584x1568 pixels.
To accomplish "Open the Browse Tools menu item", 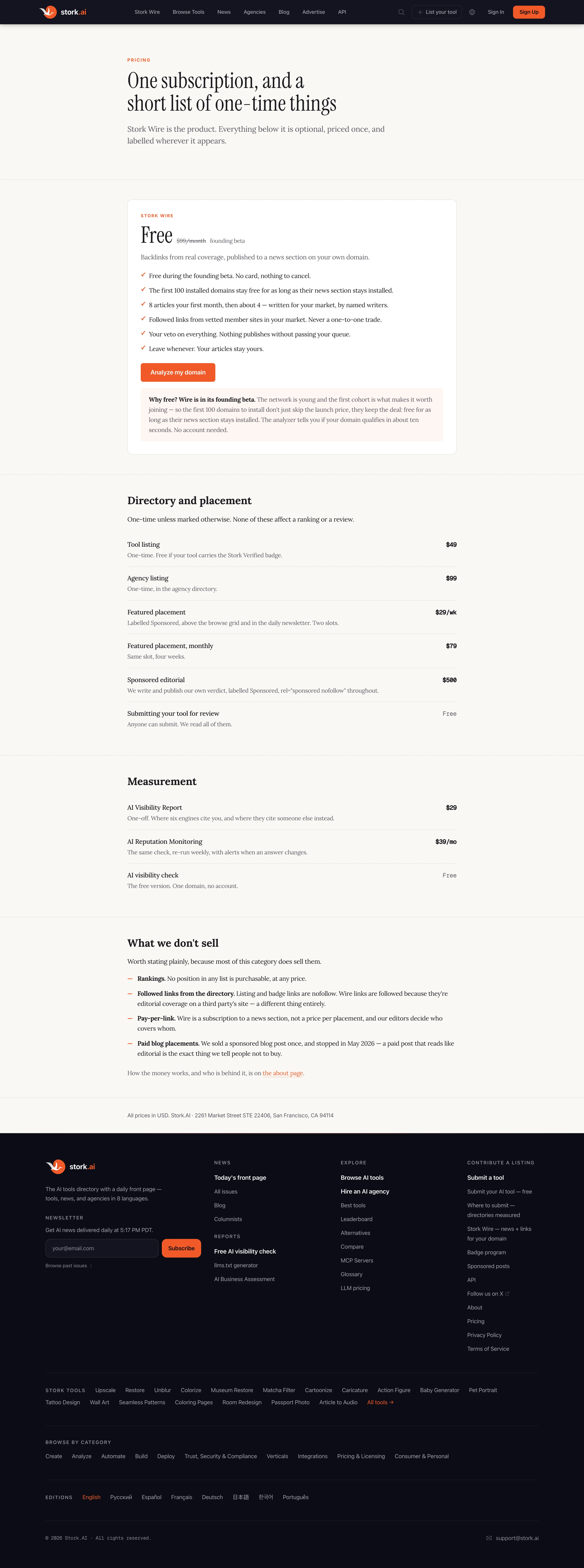I will coord(188,12).
